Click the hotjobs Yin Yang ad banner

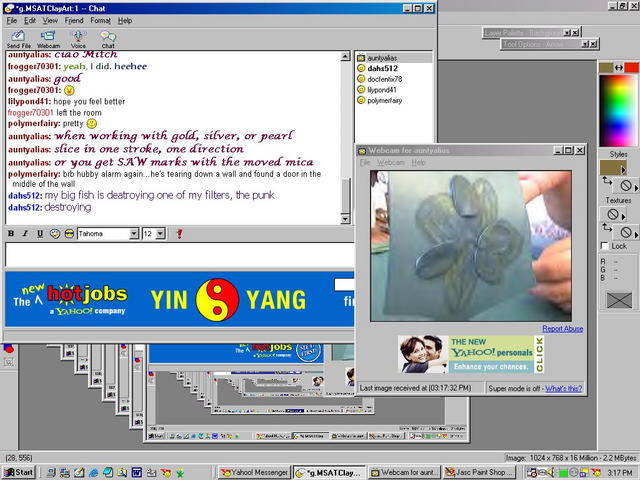(x=180, y=299)
